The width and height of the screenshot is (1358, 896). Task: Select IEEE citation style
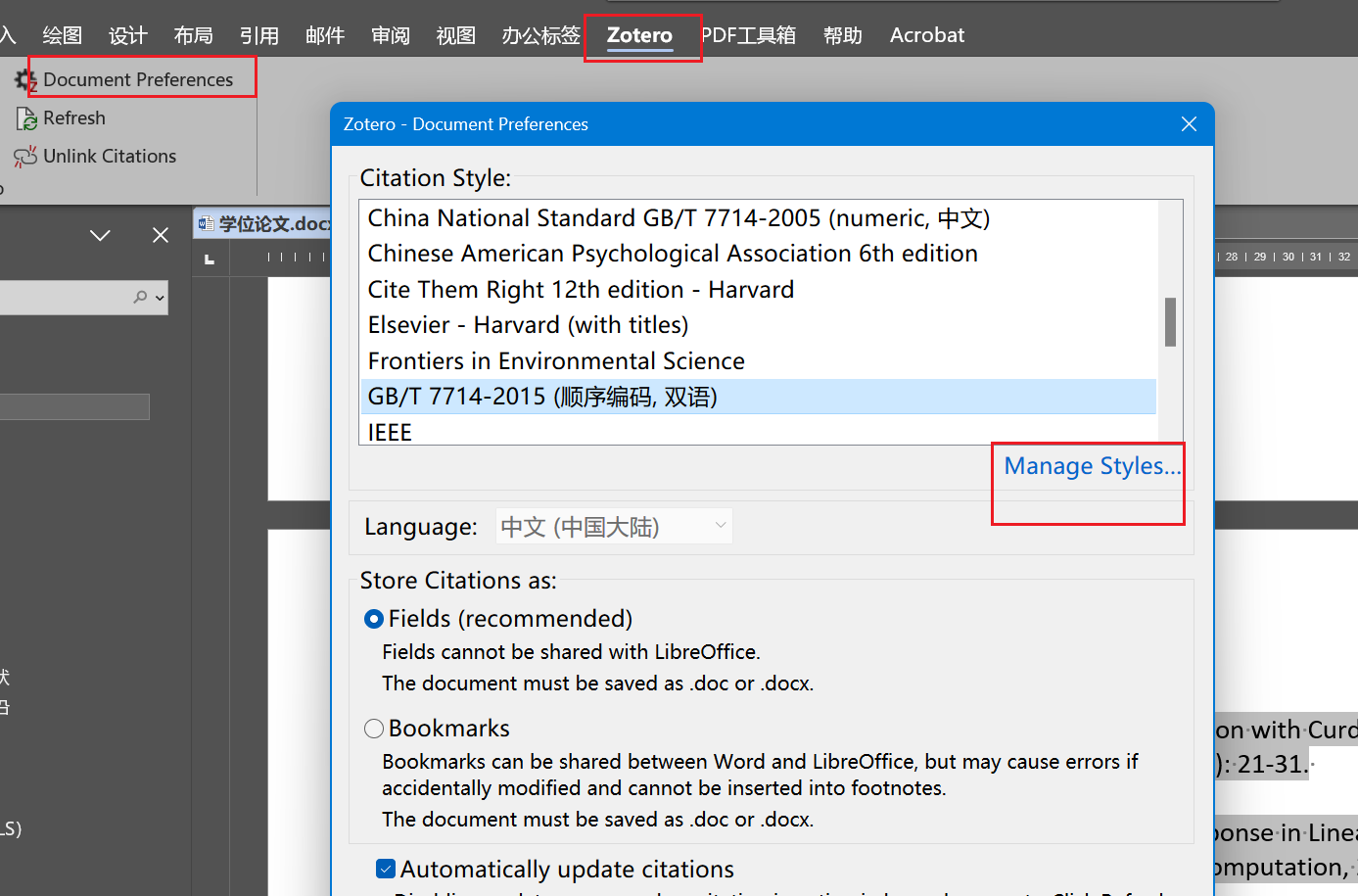click(390, 432)
